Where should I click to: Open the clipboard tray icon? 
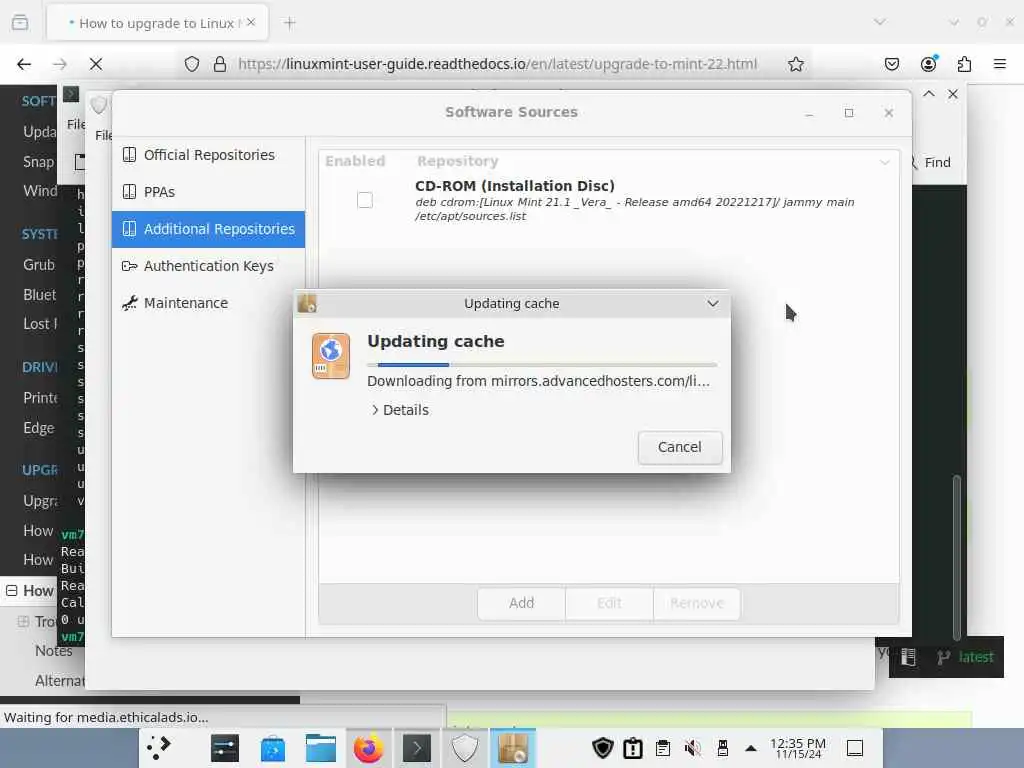point(663,748)
